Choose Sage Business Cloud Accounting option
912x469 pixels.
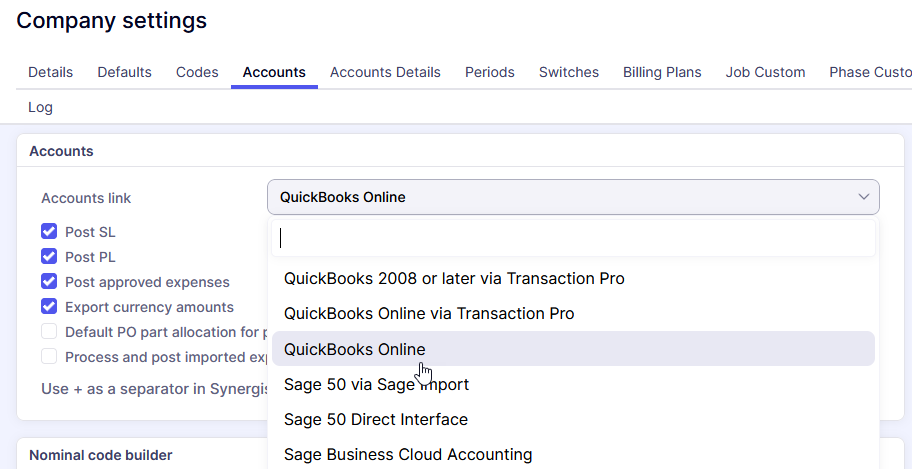(x=407, y=454)
